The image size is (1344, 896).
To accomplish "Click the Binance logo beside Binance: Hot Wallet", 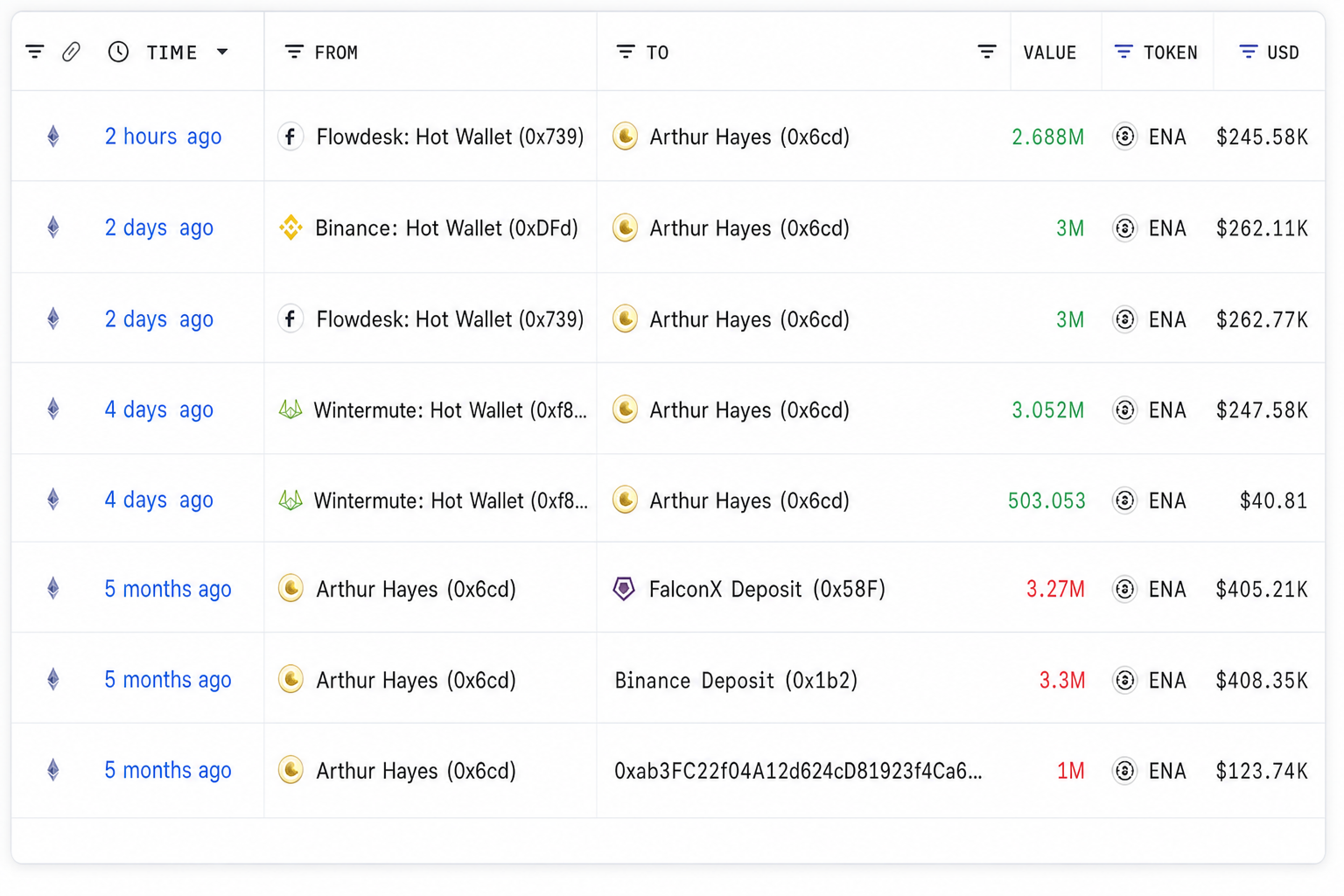I will [x=290, y=227].
